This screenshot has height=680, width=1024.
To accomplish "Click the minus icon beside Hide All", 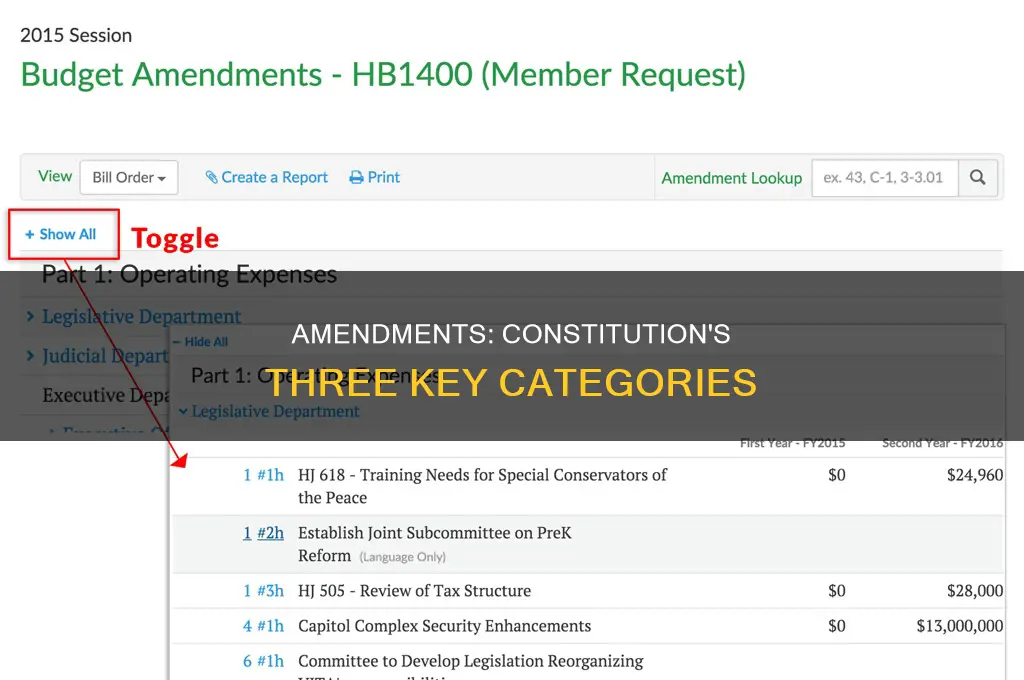I will (x=177, y=341).
